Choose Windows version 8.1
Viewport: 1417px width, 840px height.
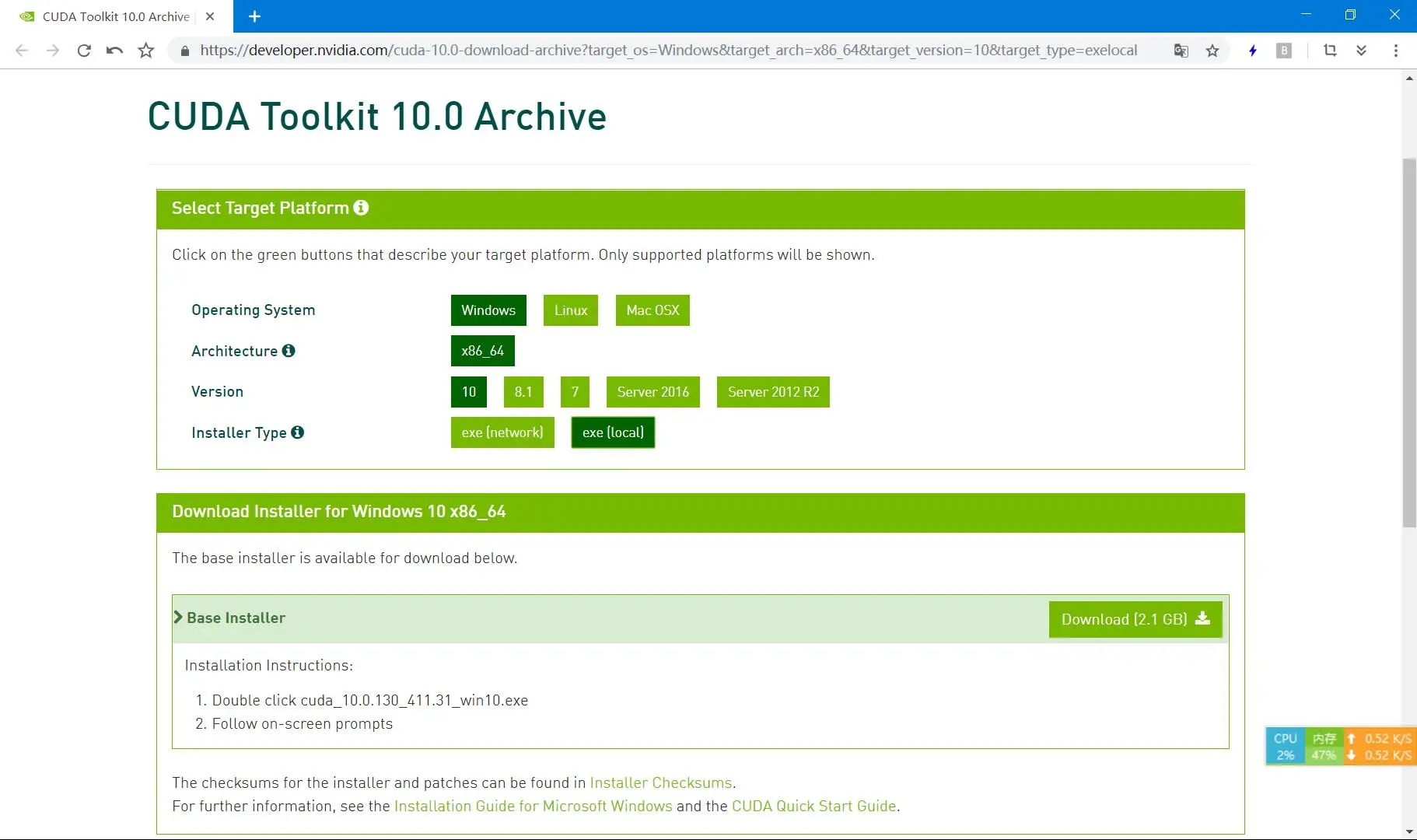(x=523, y=392)
